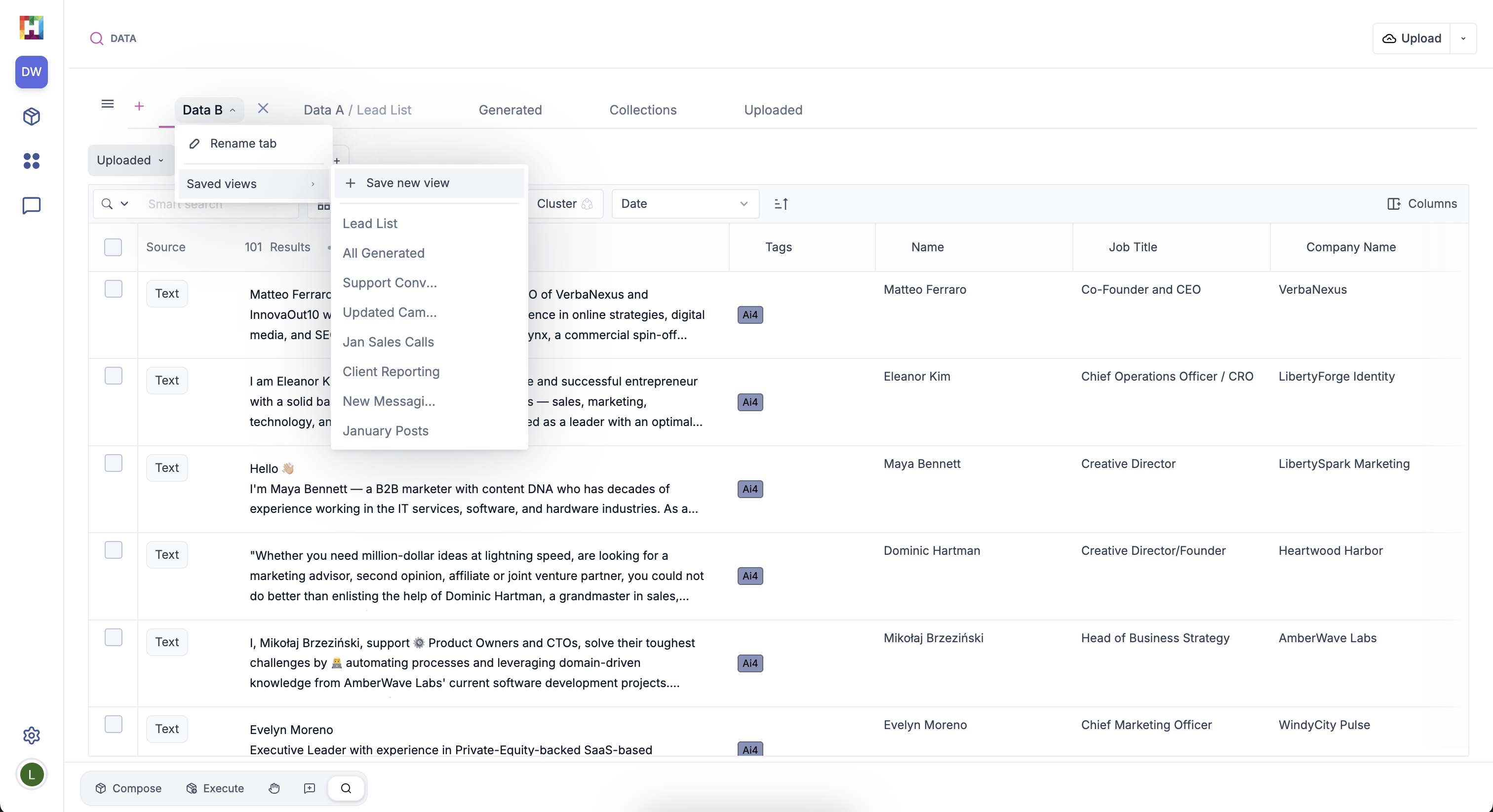Click the package icon in sidebar
The width and height of the screenshot is (1493, 812).
31,116
